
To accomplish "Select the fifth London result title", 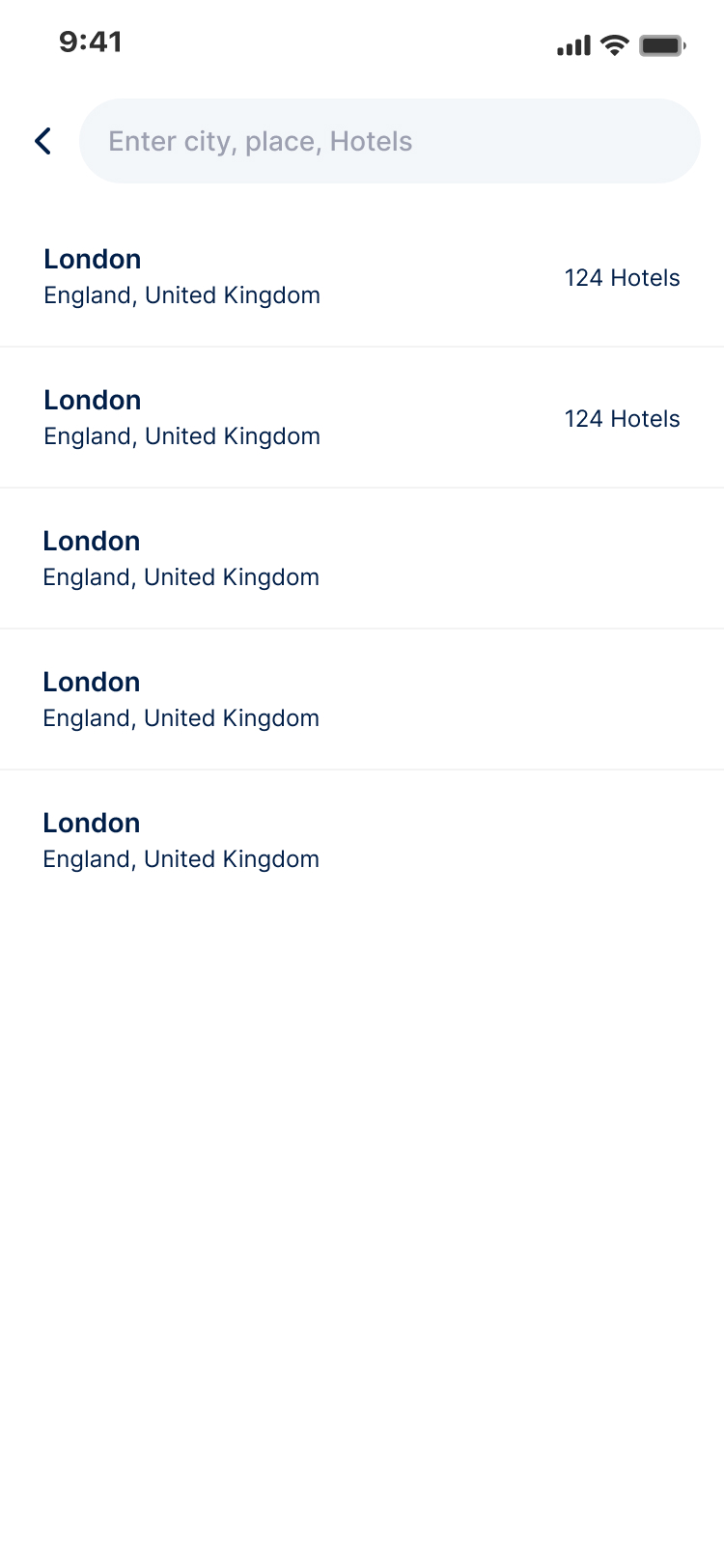I will [x=92, y=823].
